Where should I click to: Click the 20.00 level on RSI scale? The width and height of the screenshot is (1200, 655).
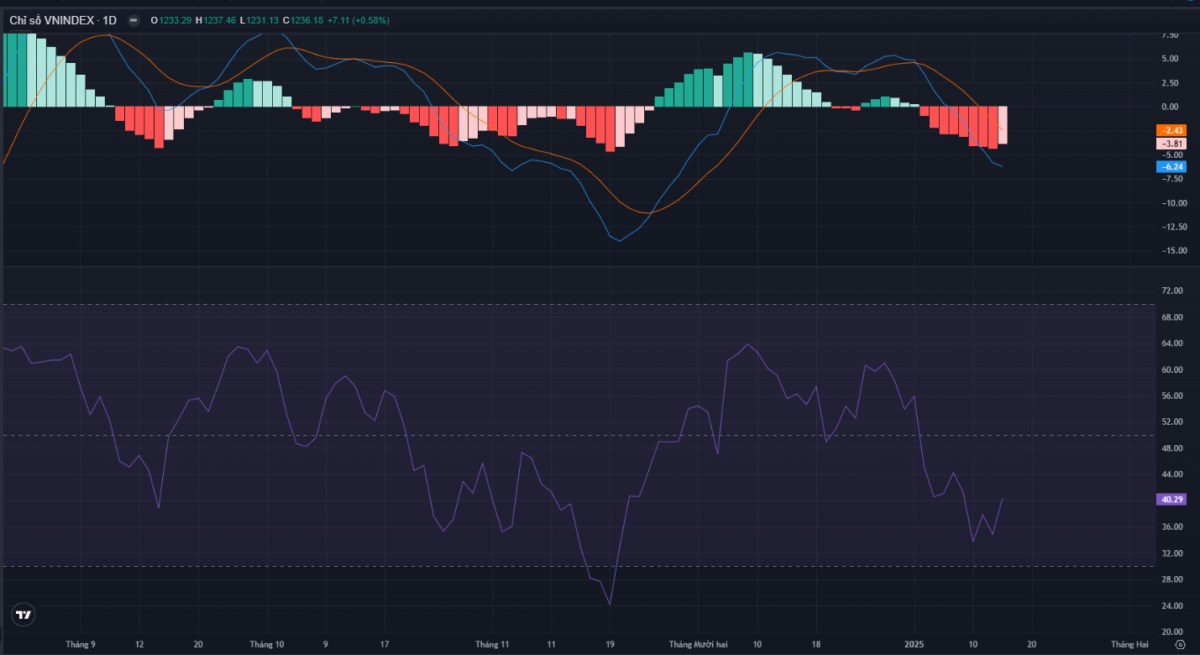pyautogui.click(x=1171, y=632)
